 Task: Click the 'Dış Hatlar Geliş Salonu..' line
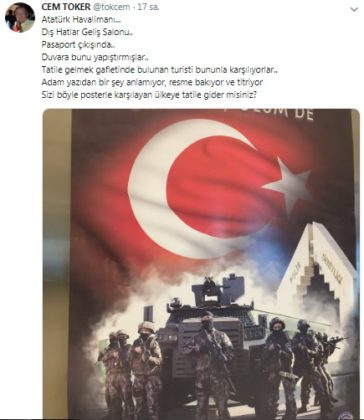87,32
